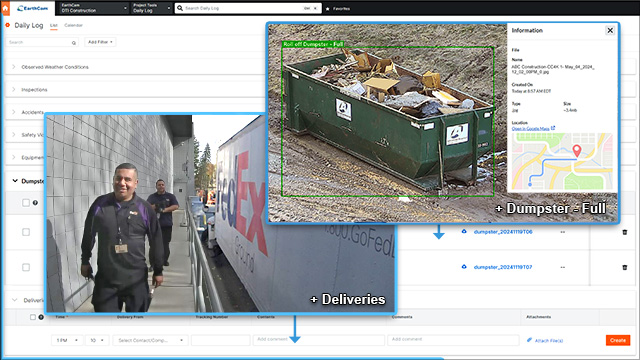Switch to the Calendar tab
Screen dimensions: 640x360
coord(73,25)
